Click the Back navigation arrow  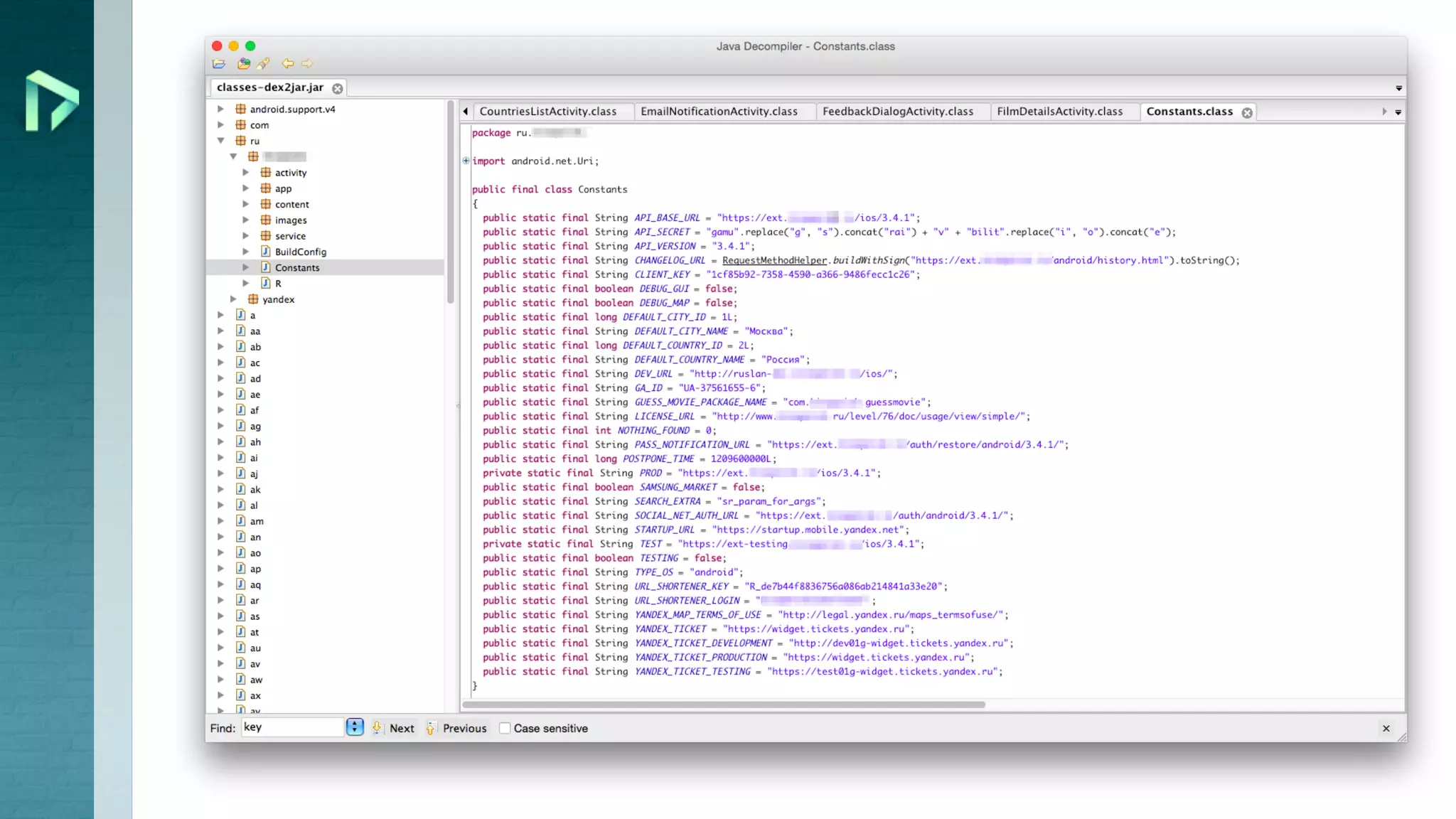[x=287, y=64]
